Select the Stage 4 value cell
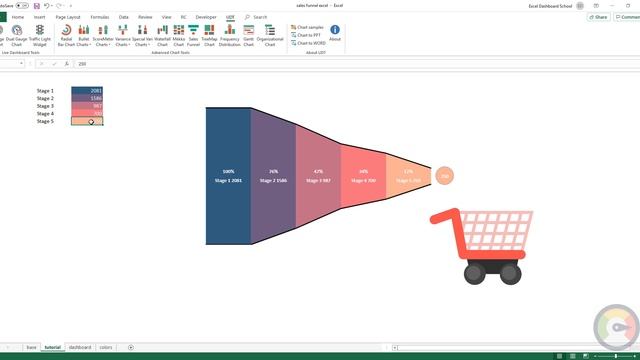The width and height of the screenshot is (640, 360). pyautogui.click(x=87, y=113)
